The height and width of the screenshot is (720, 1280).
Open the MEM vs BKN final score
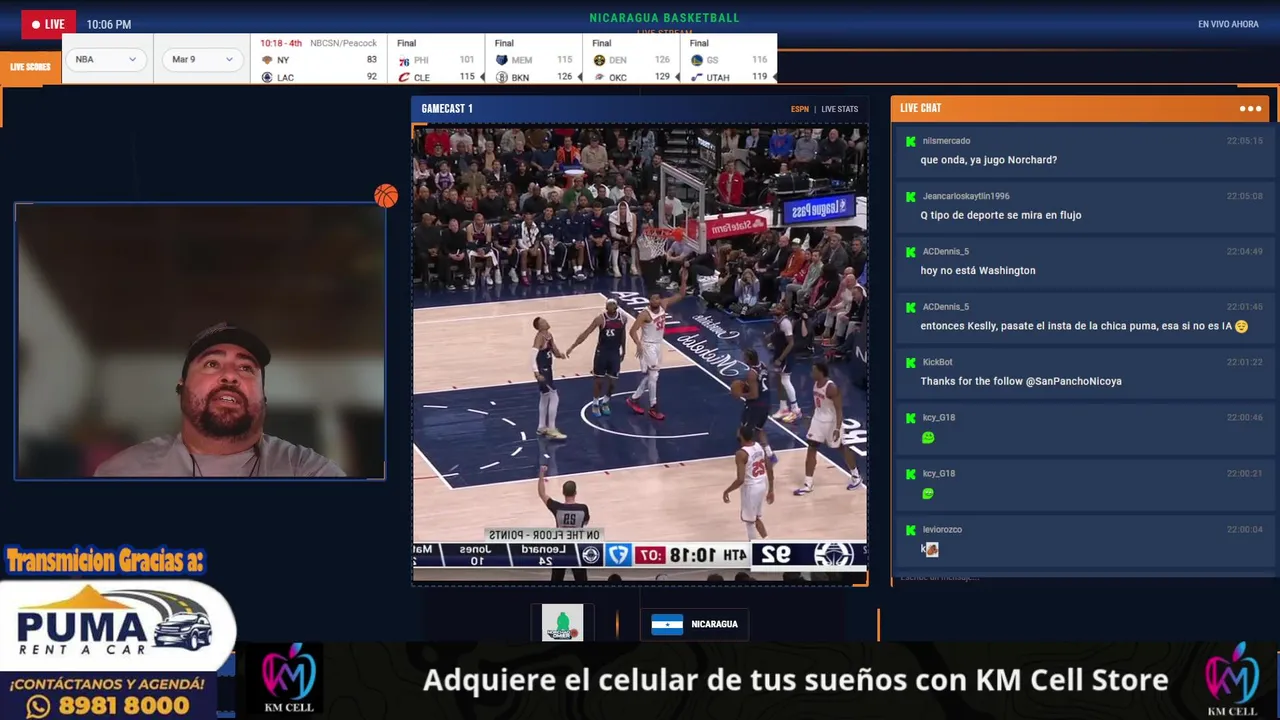534,60
